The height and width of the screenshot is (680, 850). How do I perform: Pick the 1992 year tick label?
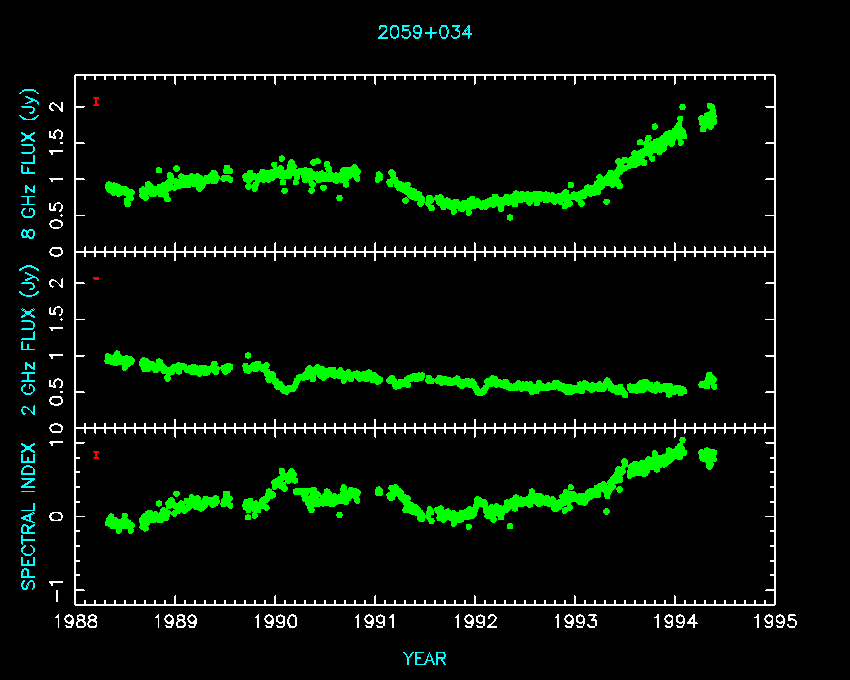point(475,622)
